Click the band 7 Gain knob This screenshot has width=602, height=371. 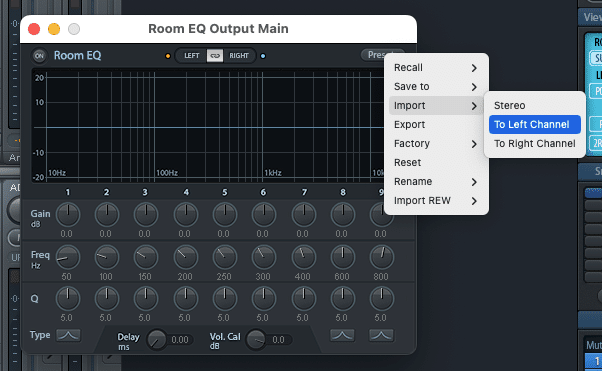click(304, 215)
